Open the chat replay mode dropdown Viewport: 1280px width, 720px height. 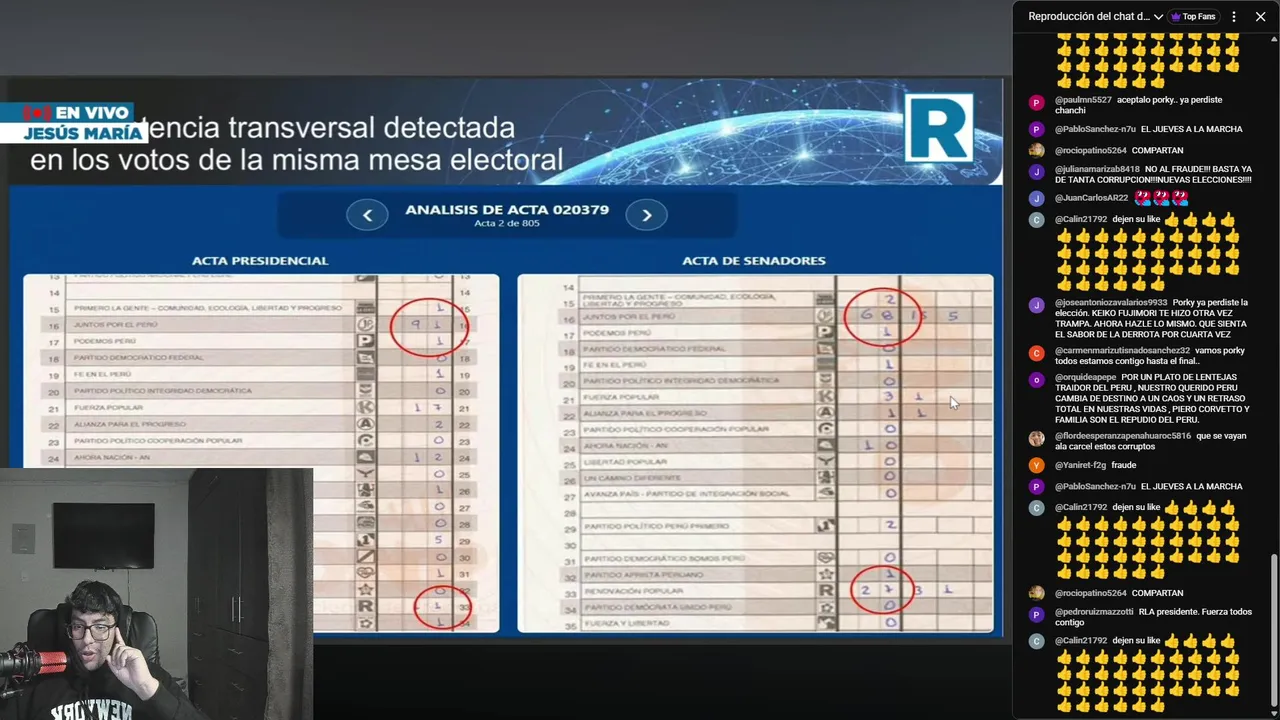[1095, 16]
